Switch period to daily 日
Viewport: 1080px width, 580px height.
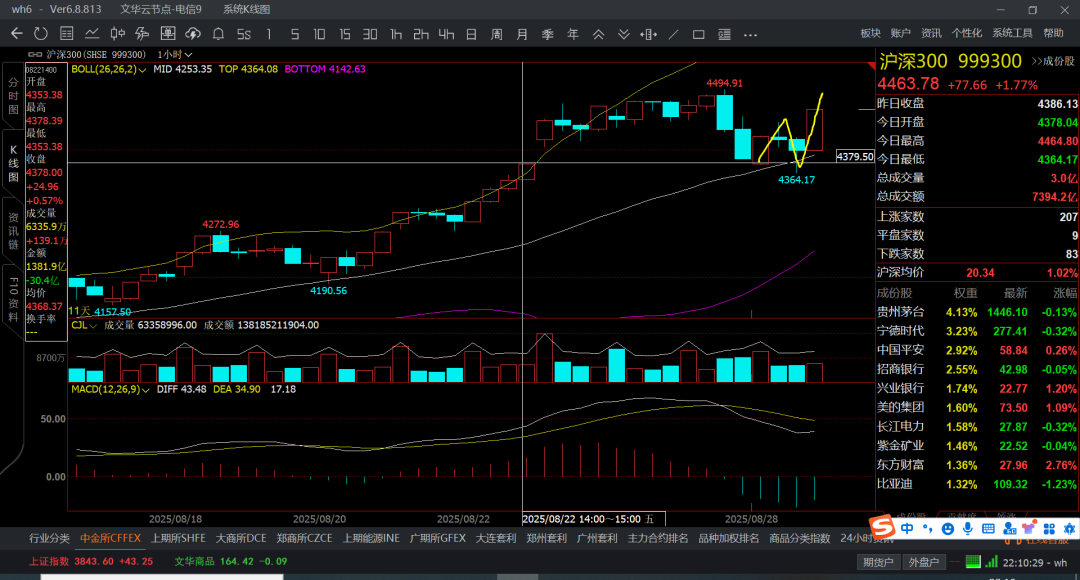[471, 34]
